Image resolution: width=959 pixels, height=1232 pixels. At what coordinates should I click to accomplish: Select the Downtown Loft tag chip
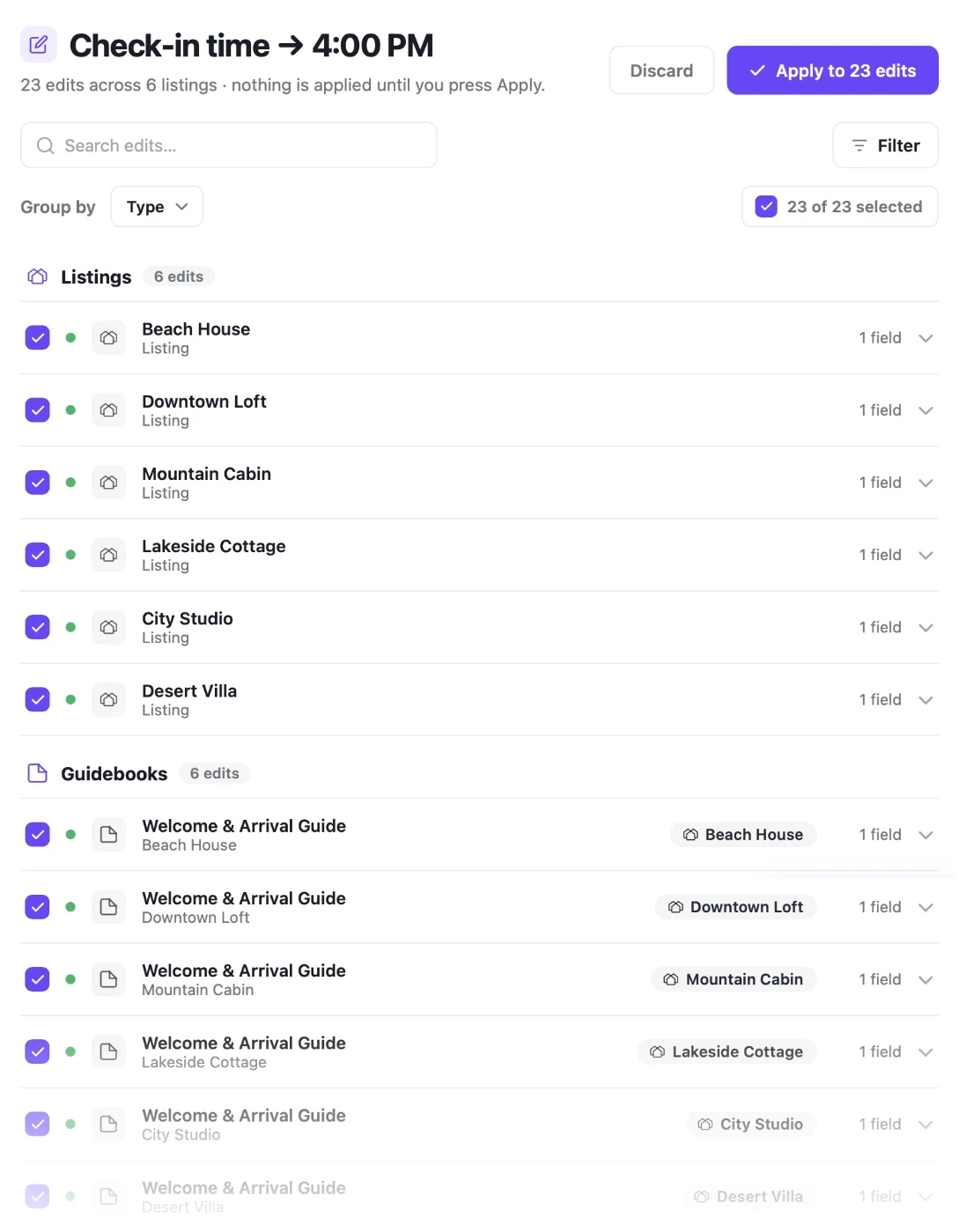[736, 907]
